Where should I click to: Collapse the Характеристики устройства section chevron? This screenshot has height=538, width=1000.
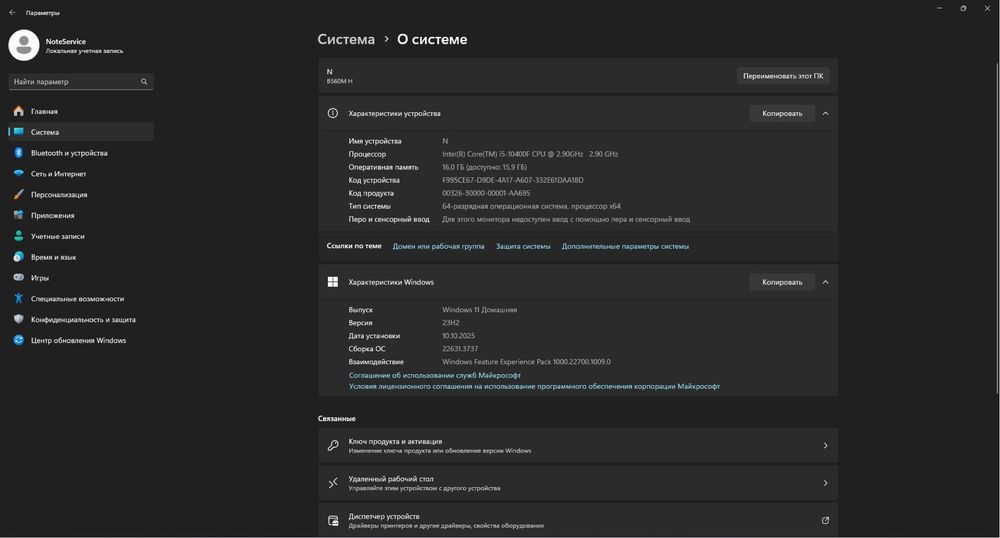click(x=825, y=113)
